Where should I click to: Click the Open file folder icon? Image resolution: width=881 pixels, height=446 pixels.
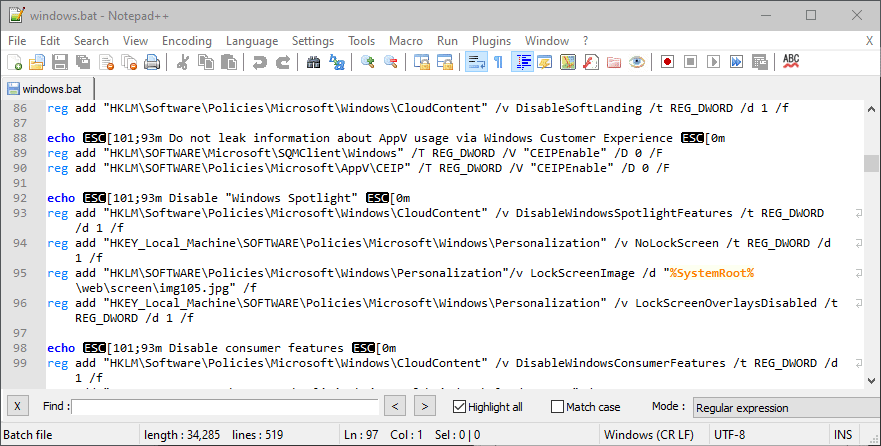coord(37,62)
